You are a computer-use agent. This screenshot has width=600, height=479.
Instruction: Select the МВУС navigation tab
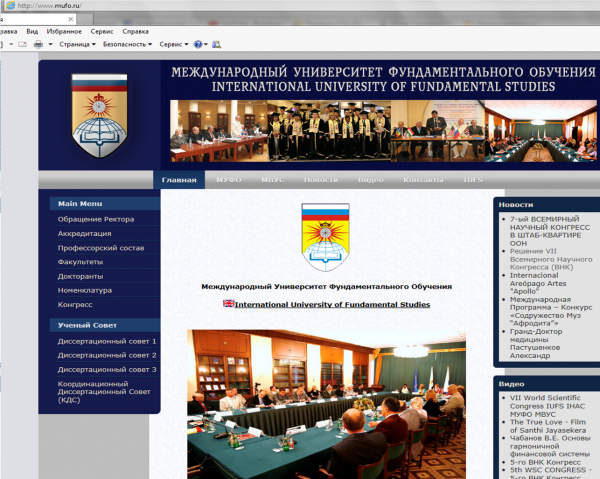[x=273, y=180]
